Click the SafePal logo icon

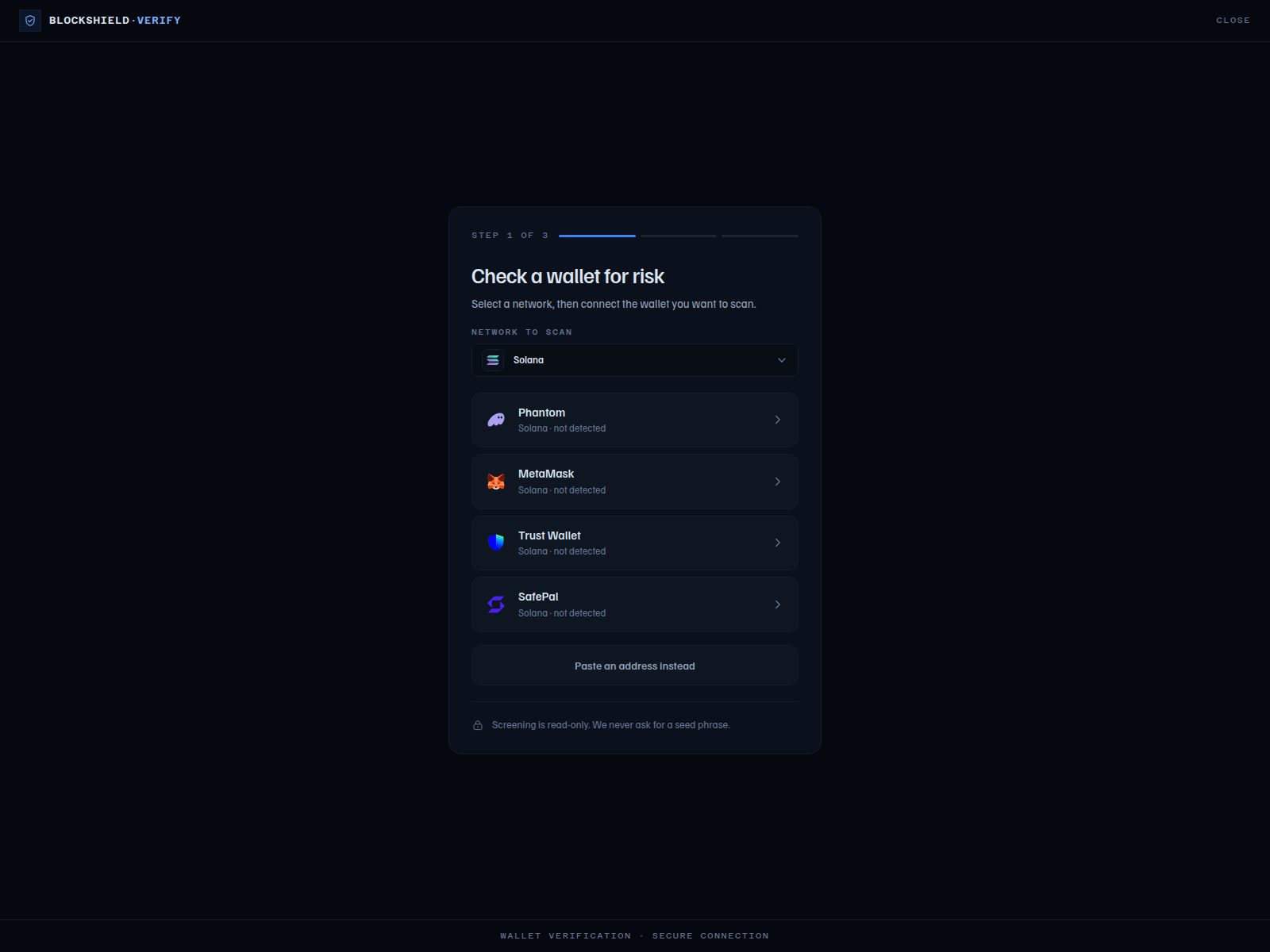tap(496, 605)
